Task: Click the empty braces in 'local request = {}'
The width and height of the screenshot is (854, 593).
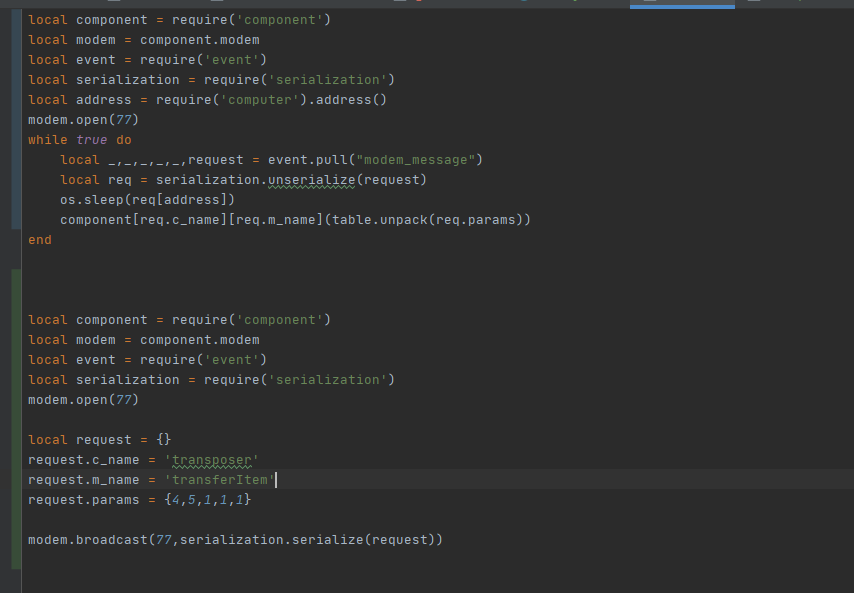Action: pos(164,439)
